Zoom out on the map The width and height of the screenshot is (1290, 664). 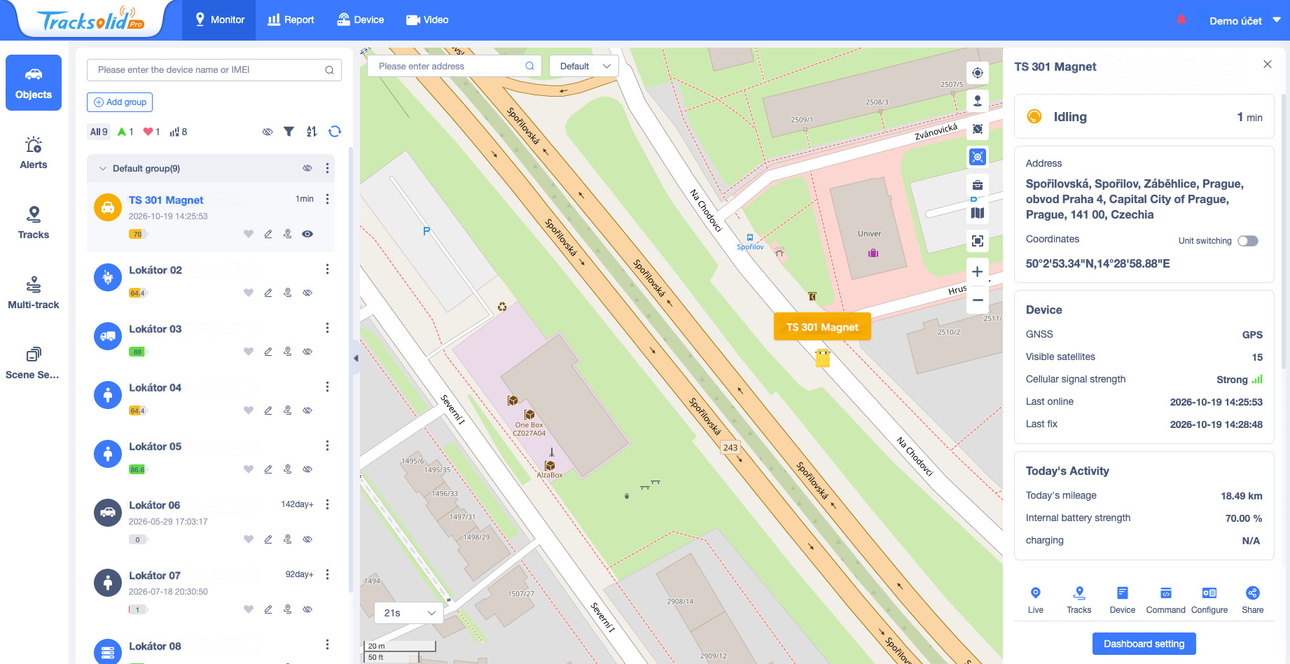coord(978,300)
